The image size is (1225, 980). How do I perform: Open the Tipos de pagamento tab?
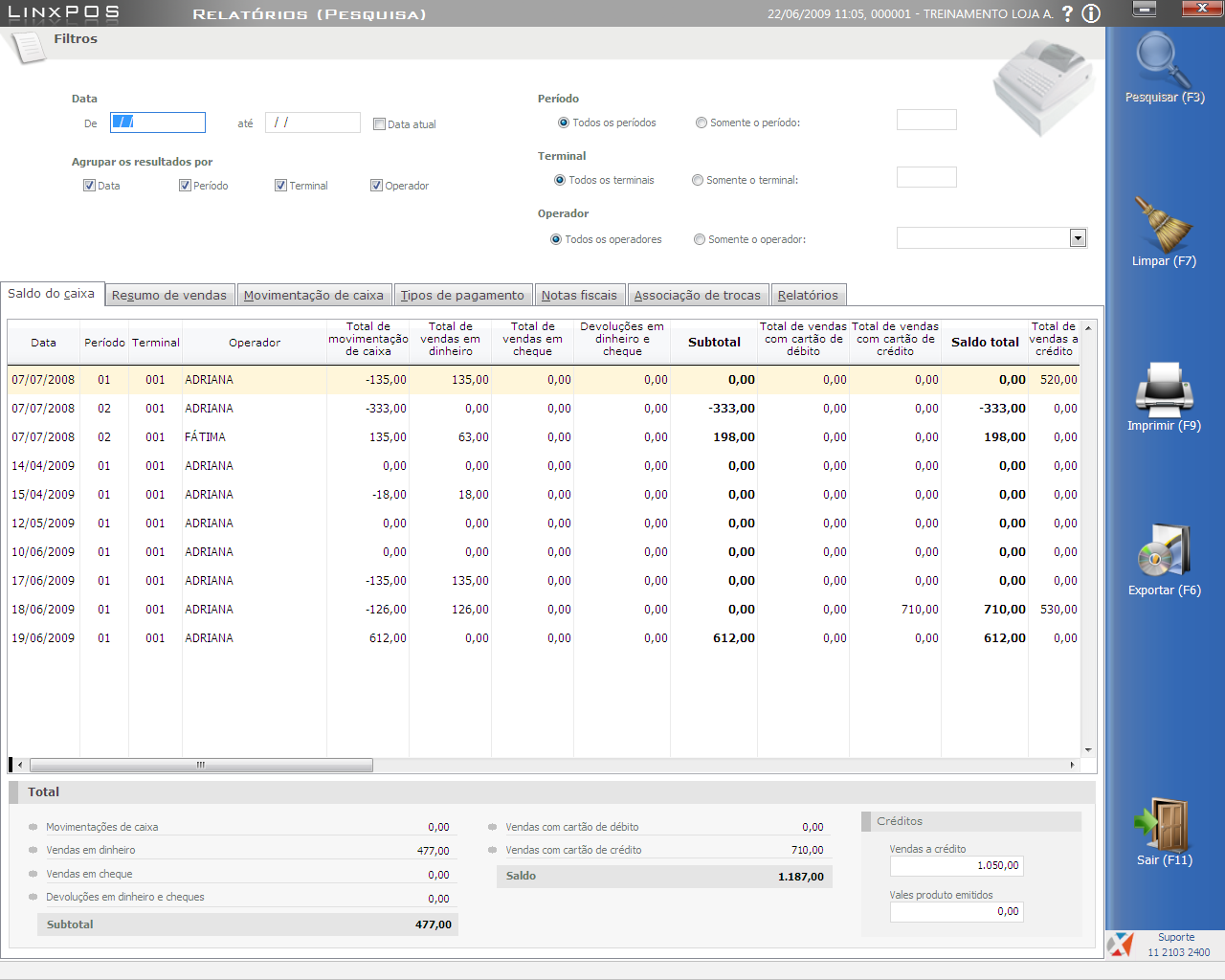click(x=461, y=296)
